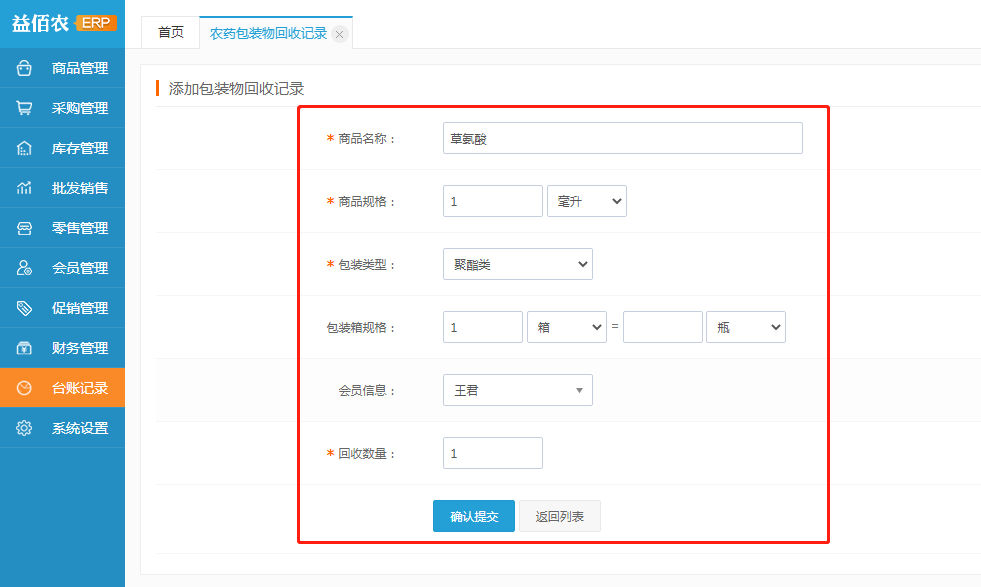Click the 库存管理 warehouse icon
Screen dimensions: 981x587
click(x=25, y=148)
